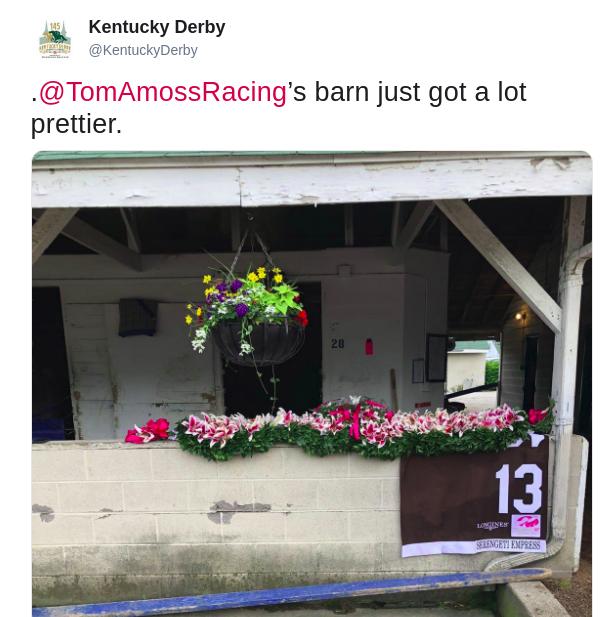The width and height of the screenshot is (611, 617).
Task: Click the glowing barn light at right
Action: 519,316
